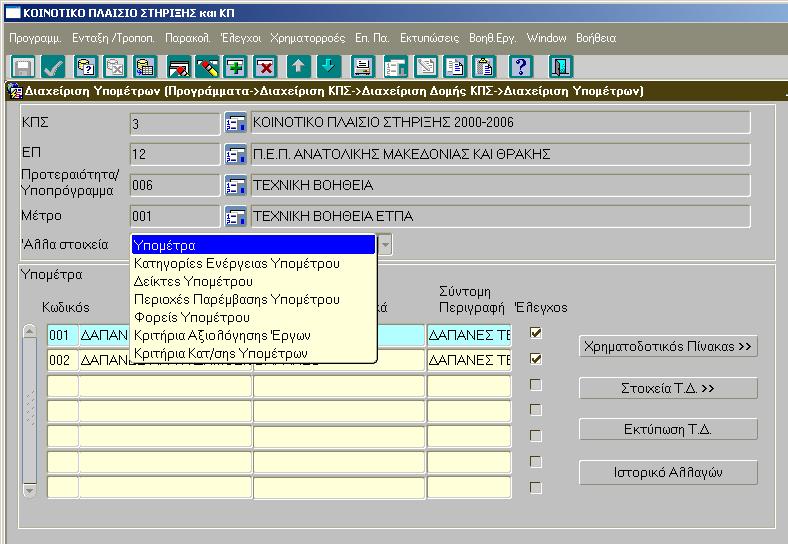Open the Προγραμμ. menu
Screen dimensions: 788x544
[35, 38]
